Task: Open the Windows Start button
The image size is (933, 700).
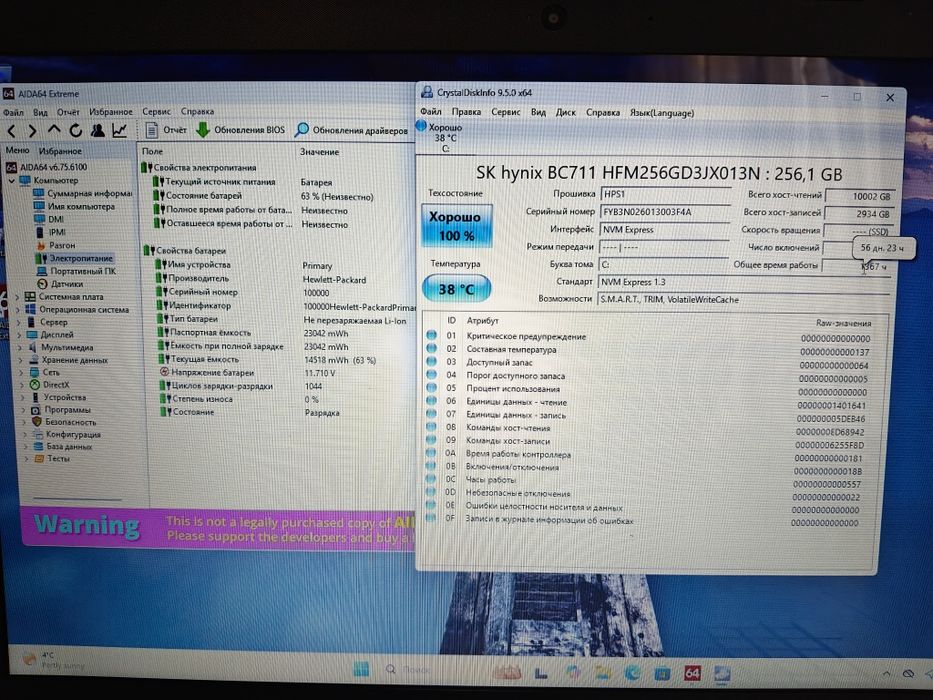Action: tap(361, 669)
